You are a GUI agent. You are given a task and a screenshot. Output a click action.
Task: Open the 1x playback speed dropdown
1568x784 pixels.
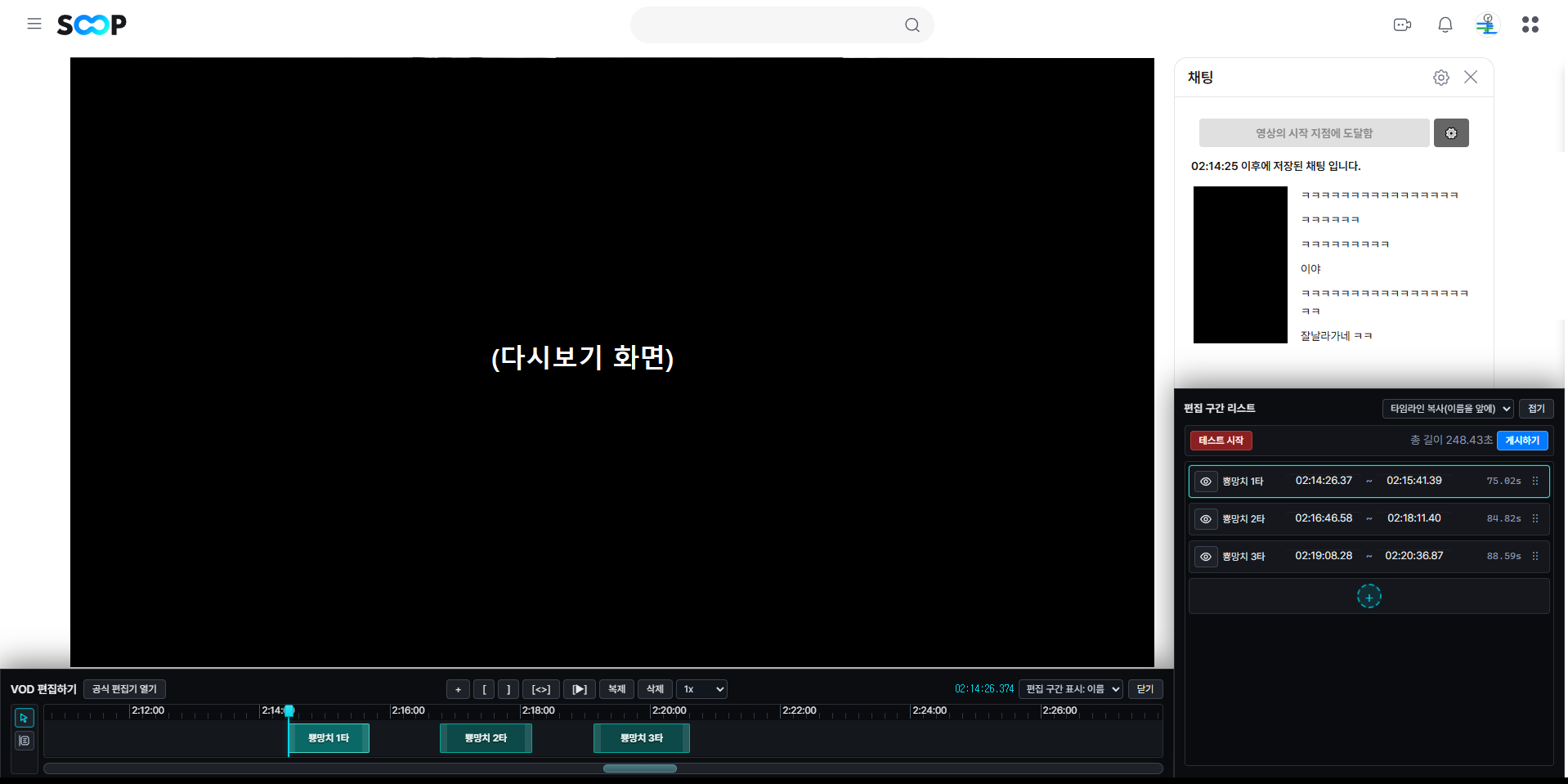[x=701, y=689]
